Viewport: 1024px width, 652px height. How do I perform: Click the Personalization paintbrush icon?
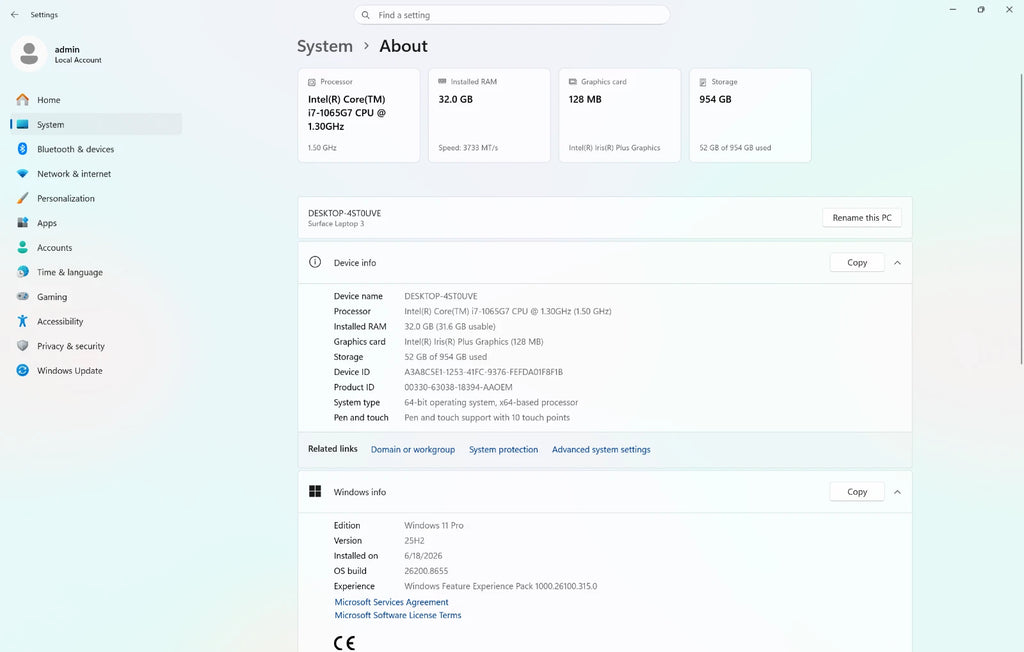(23, 198)
